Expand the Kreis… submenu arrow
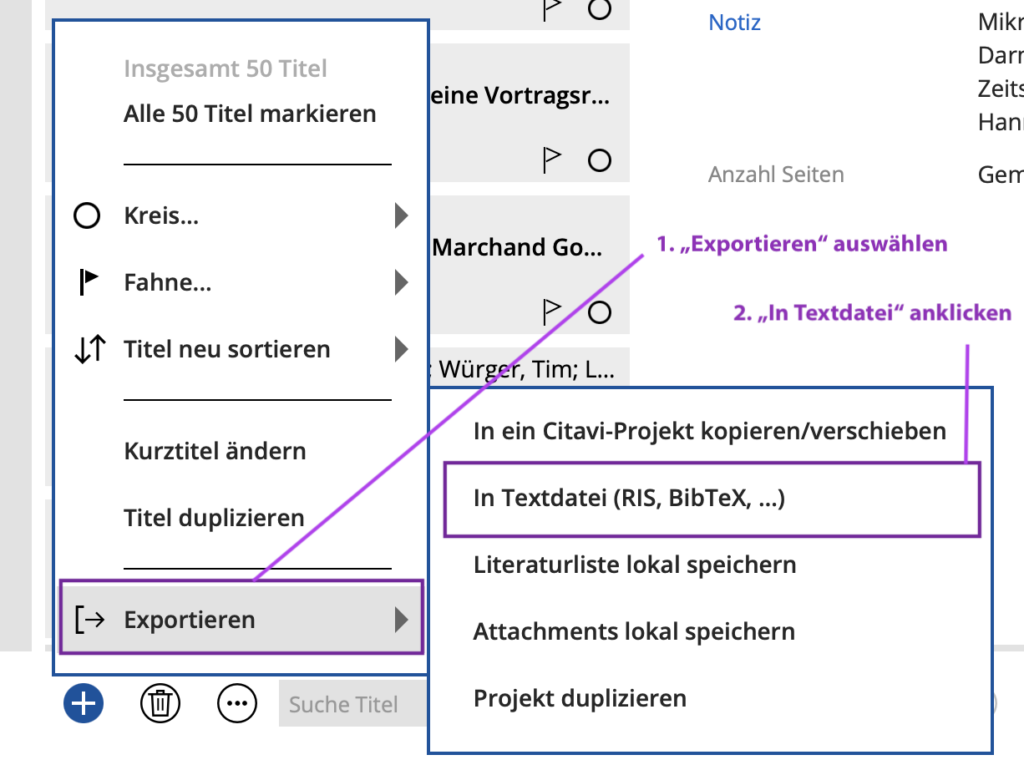 click(x=401, y=216)
